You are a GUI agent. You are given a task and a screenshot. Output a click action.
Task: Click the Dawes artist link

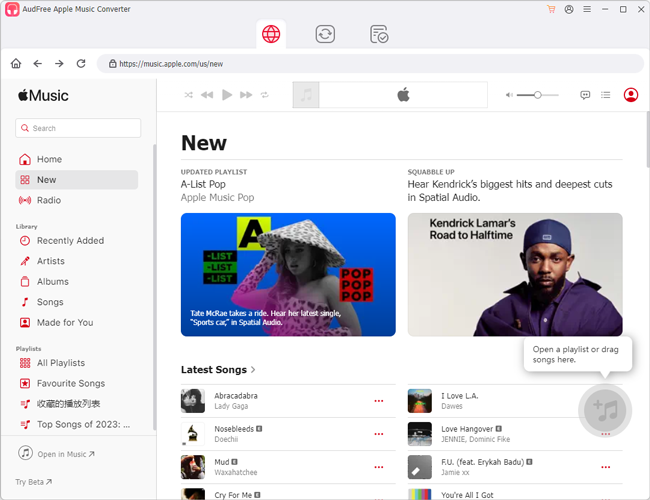click(452, 406)
